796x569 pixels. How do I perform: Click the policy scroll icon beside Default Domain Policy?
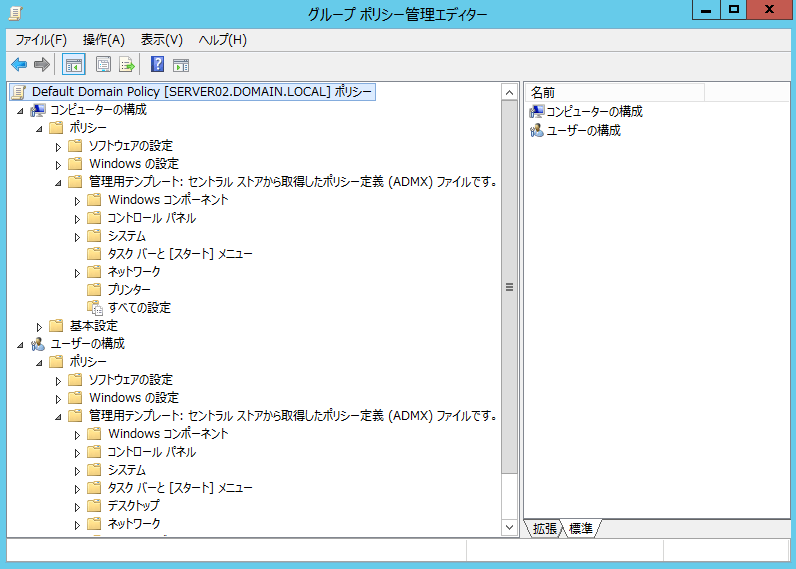[19, 92]
